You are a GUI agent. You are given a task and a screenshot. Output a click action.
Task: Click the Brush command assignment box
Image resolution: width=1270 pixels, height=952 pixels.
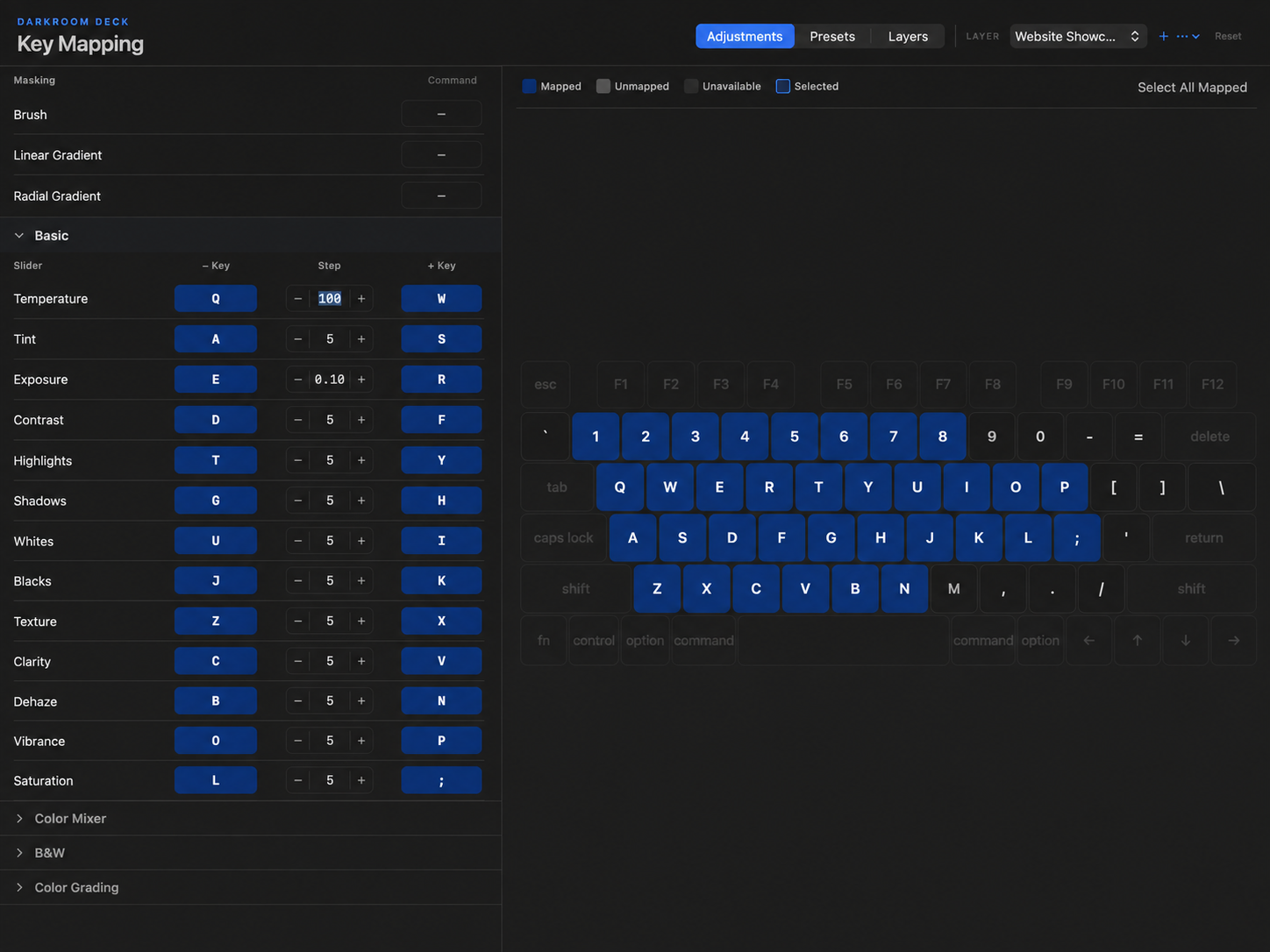pyautogui.click(x=441, y=114)
